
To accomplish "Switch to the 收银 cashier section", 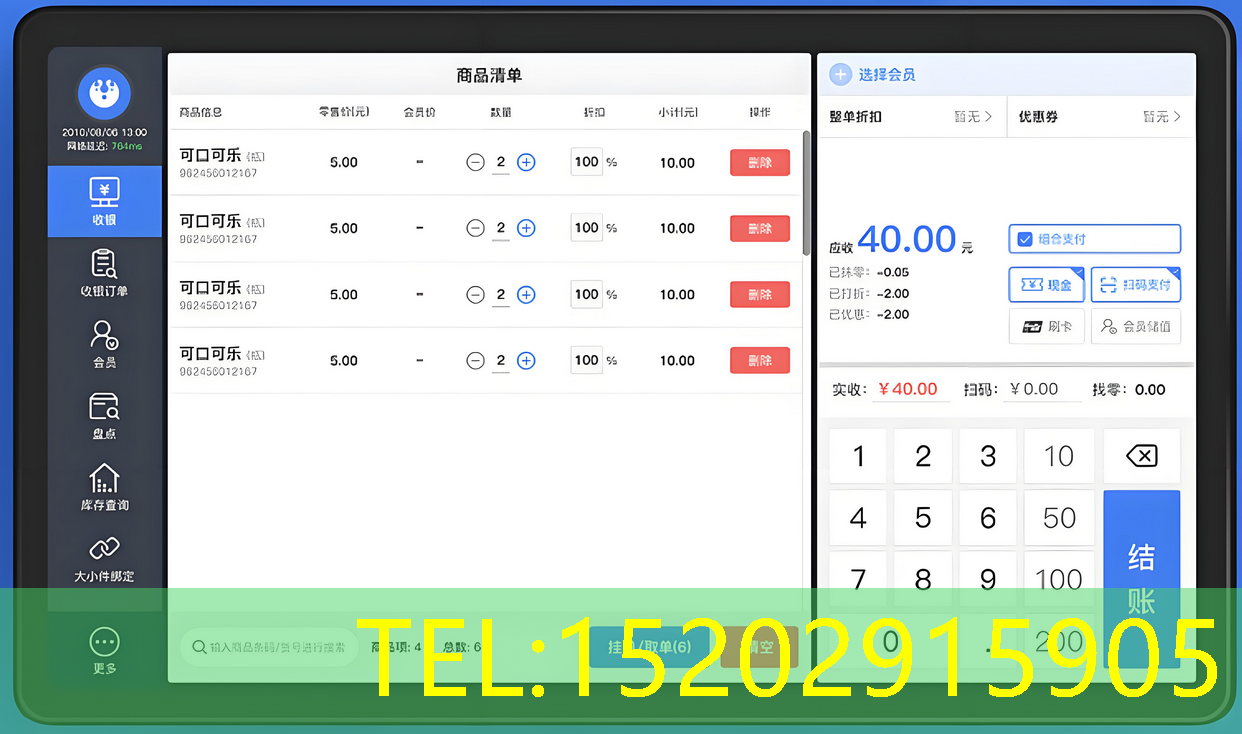I will pos(104,201).
